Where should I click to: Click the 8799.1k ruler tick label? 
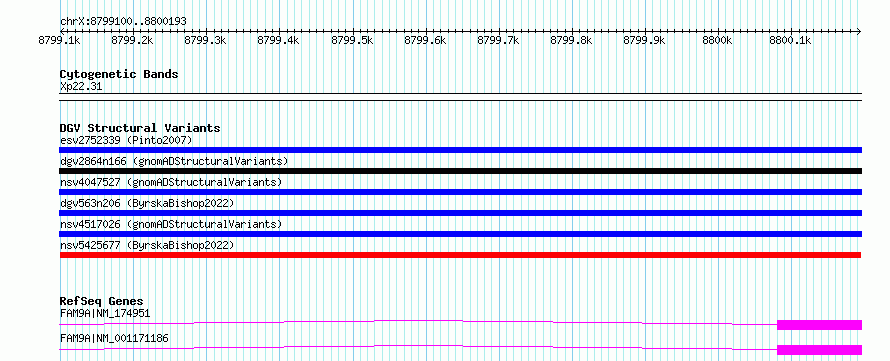pos(59,40)
